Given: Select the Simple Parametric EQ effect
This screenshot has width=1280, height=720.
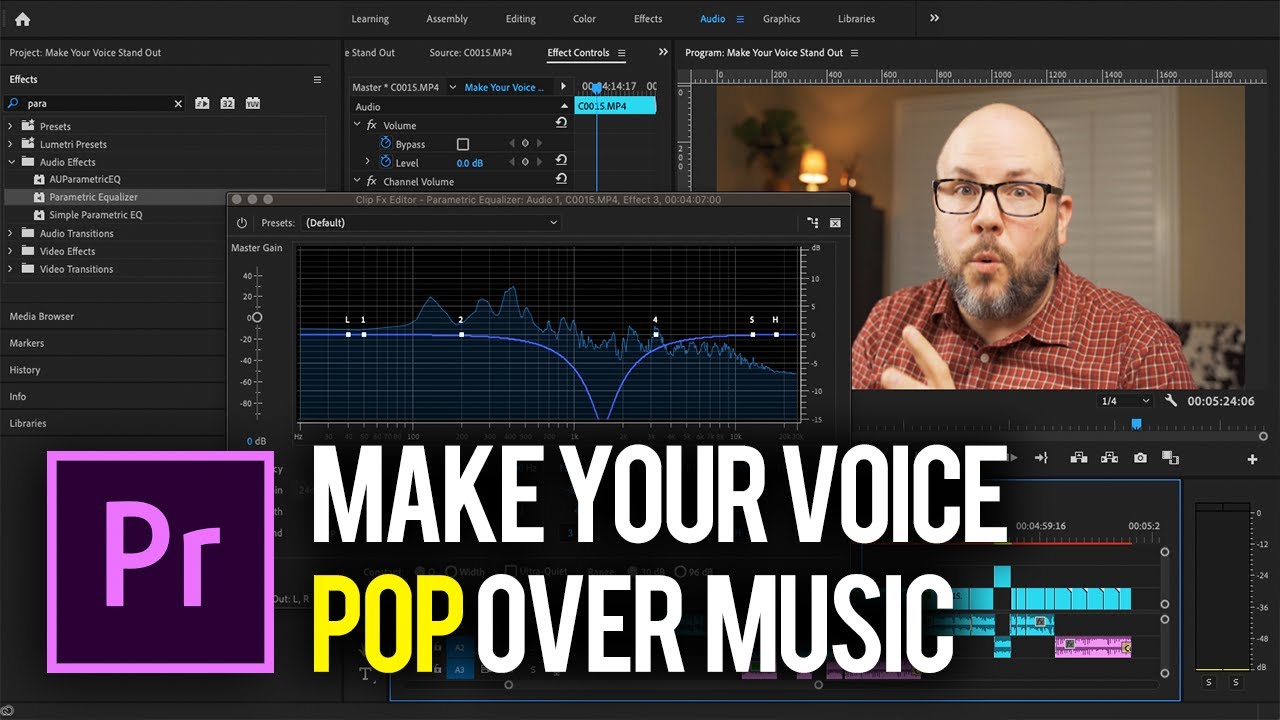Looking at the screenshot, I should (96, 215).
